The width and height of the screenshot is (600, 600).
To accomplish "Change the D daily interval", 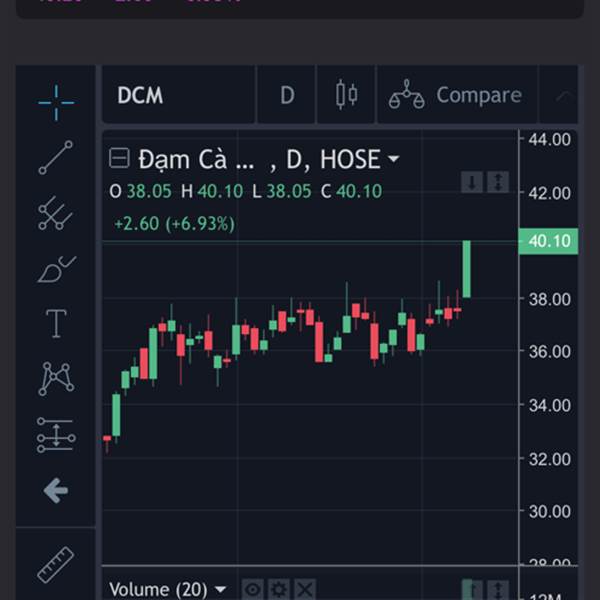I will pos(287,95).
